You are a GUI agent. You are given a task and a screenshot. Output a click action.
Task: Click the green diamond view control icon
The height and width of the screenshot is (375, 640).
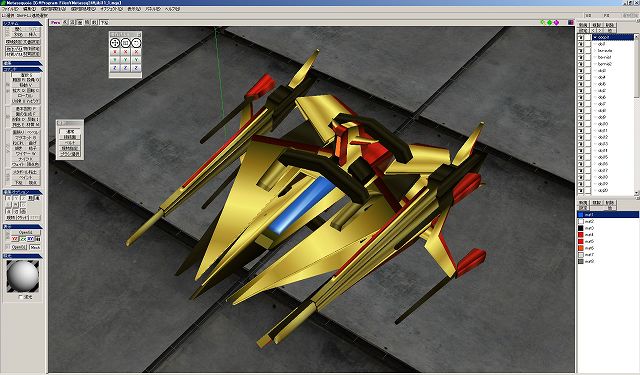(549, 22)
